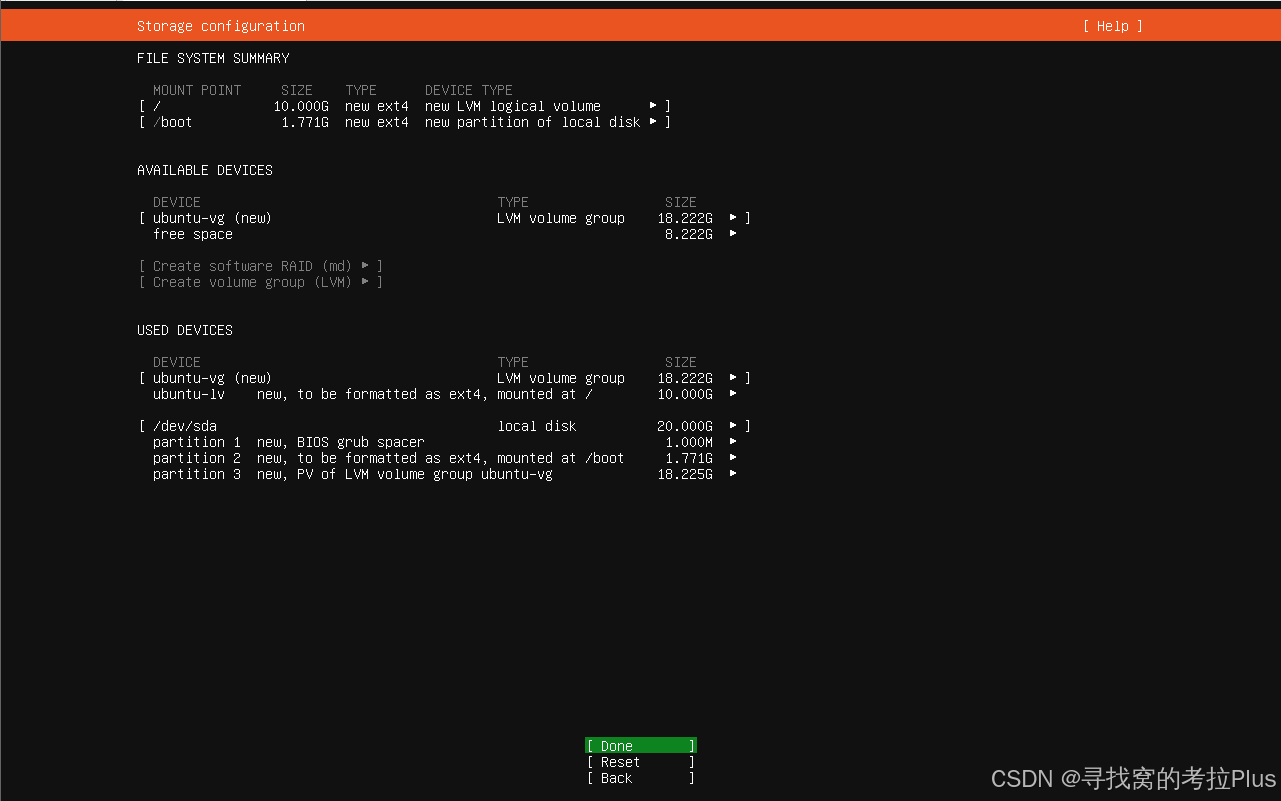Select the /boot mount point entry
The width and height of the screenshot is (1281, 801).
[x=173, y=122]
